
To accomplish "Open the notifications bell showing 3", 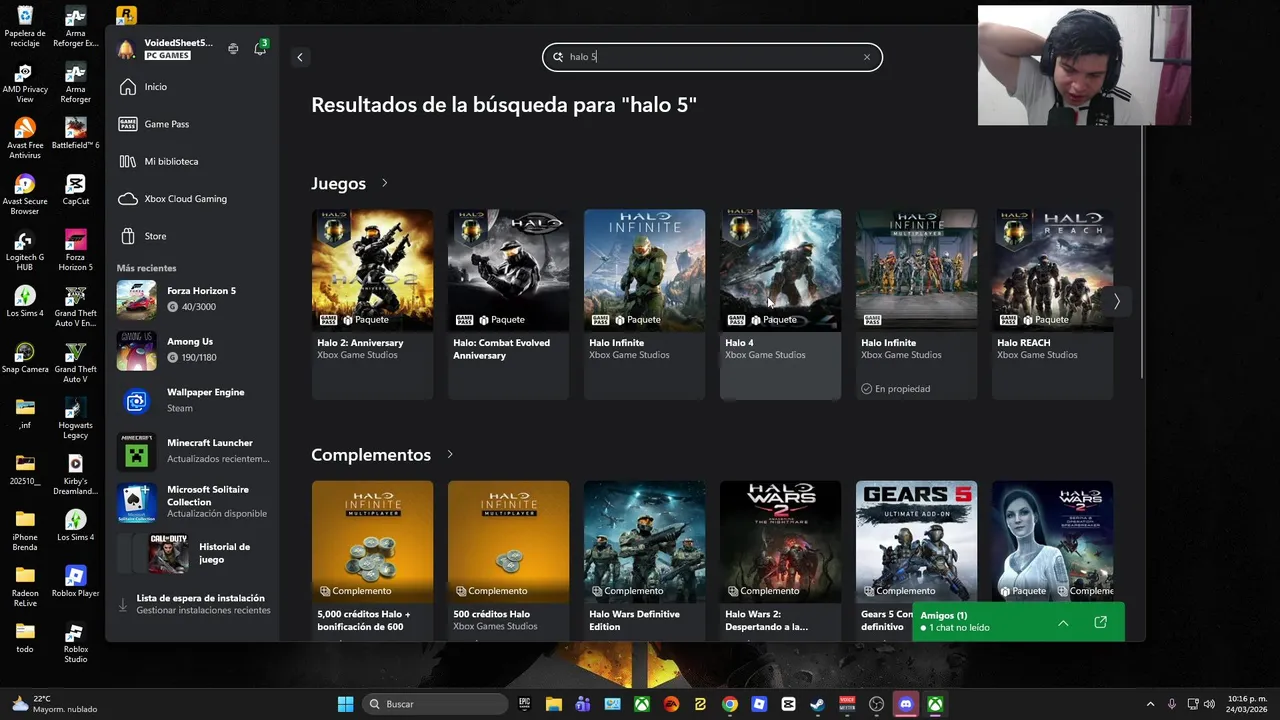I will pyautogui.click(x=260, y=48).
